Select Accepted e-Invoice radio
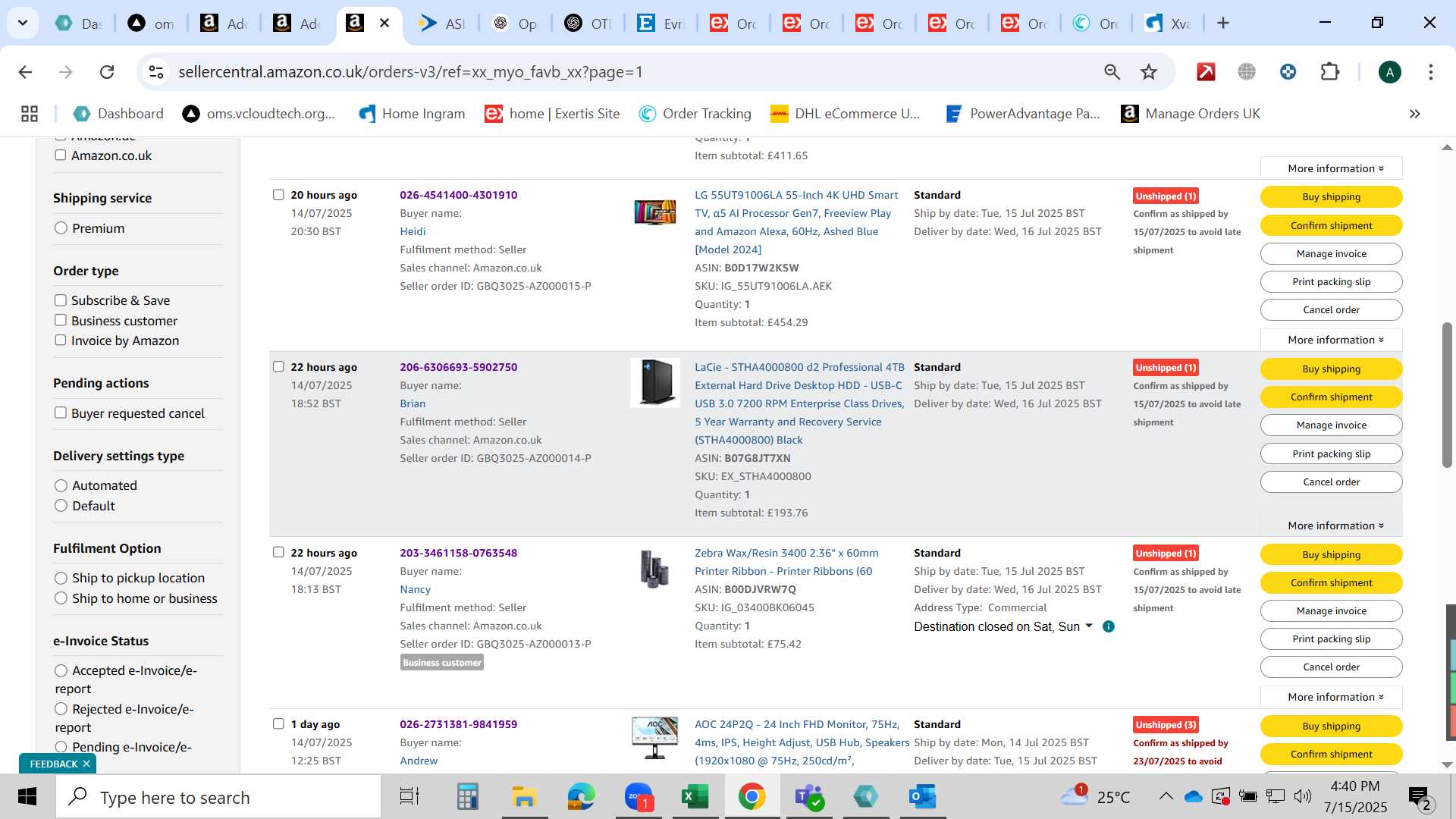This screenshot has height=819, width=1456. coord(61,670)
